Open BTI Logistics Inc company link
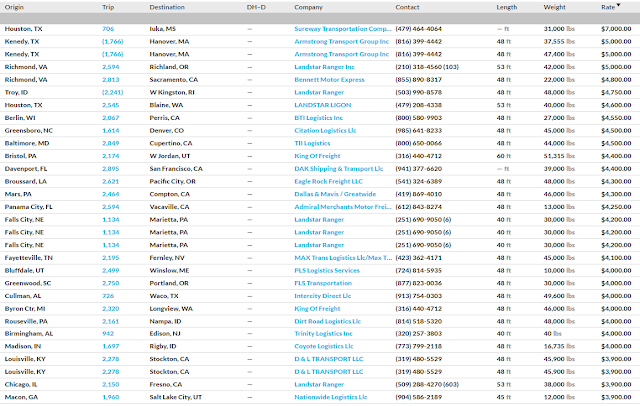 [x=318, y=118]
